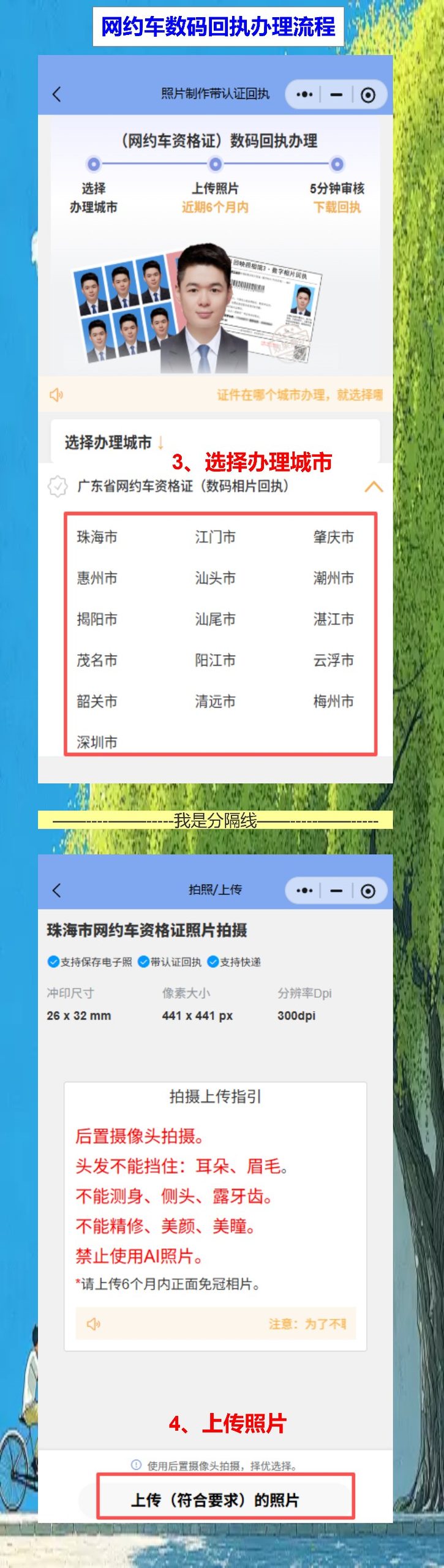The height and width of the screenshot is (1568, 444).
Task: Close mini program via target icon in 拍照/上传 header
Action: tap(368, 891)
